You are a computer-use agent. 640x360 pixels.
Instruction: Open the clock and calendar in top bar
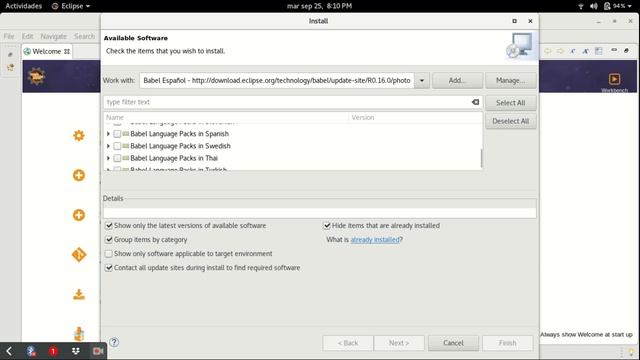319,6
